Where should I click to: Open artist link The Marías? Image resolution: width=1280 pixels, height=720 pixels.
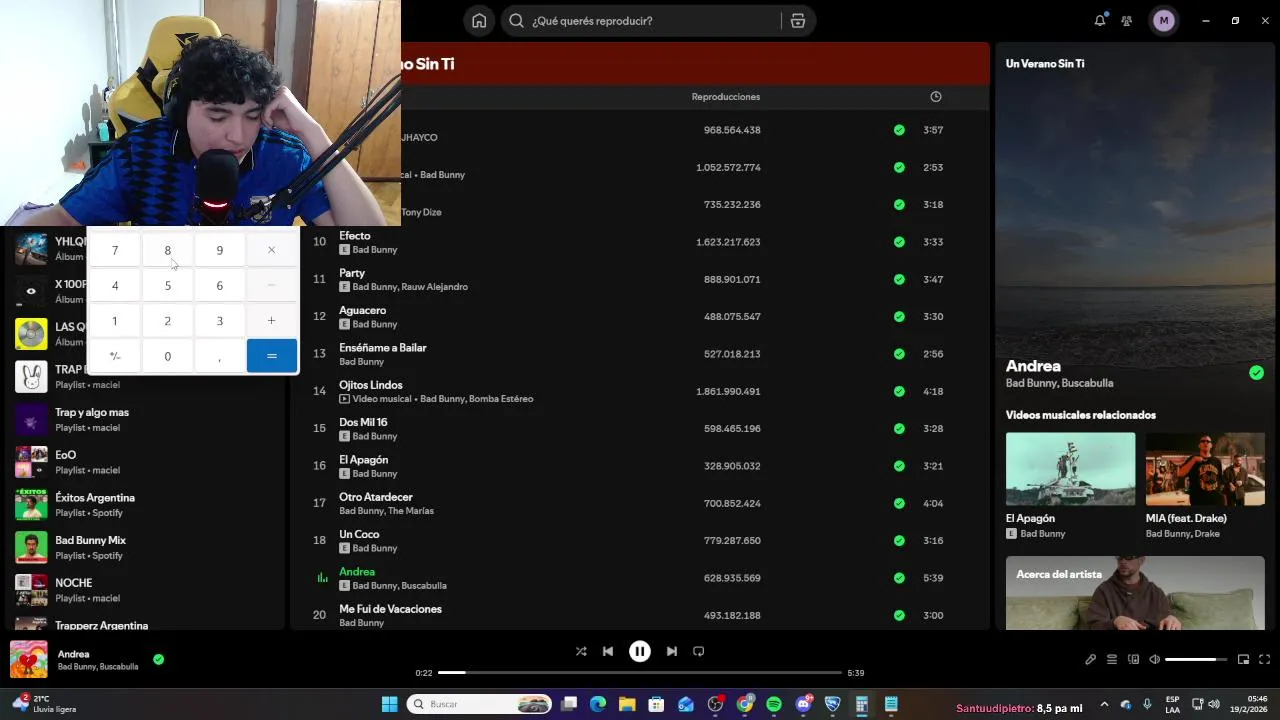click(x=413, y=511)
